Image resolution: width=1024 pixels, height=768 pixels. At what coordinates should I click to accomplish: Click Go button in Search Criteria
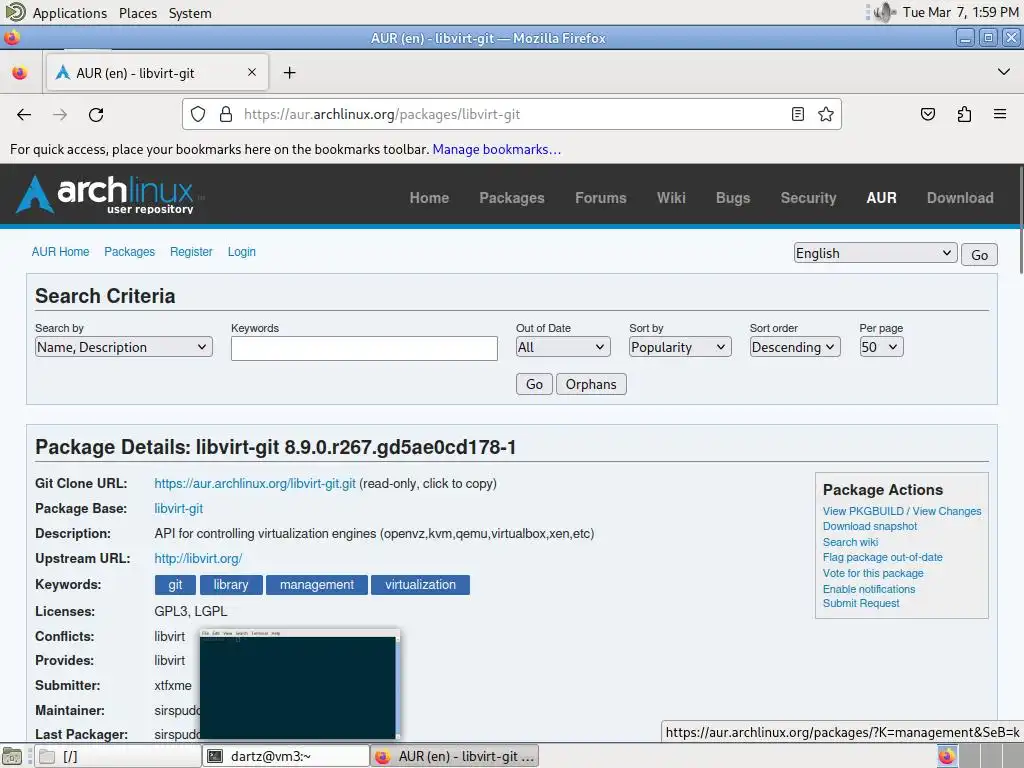pyautogui.click(x=534, y=384)
